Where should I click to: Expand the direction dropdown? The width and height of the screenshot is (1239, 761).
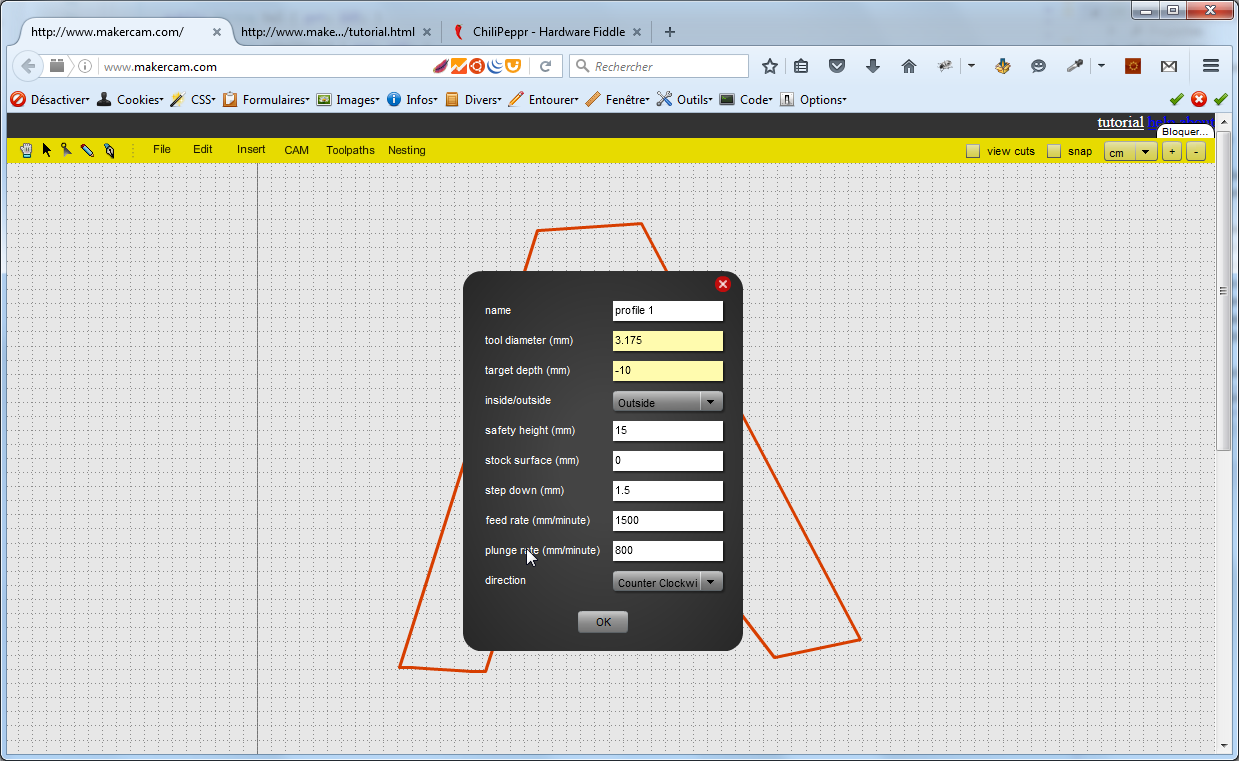(x=667, y=582)
